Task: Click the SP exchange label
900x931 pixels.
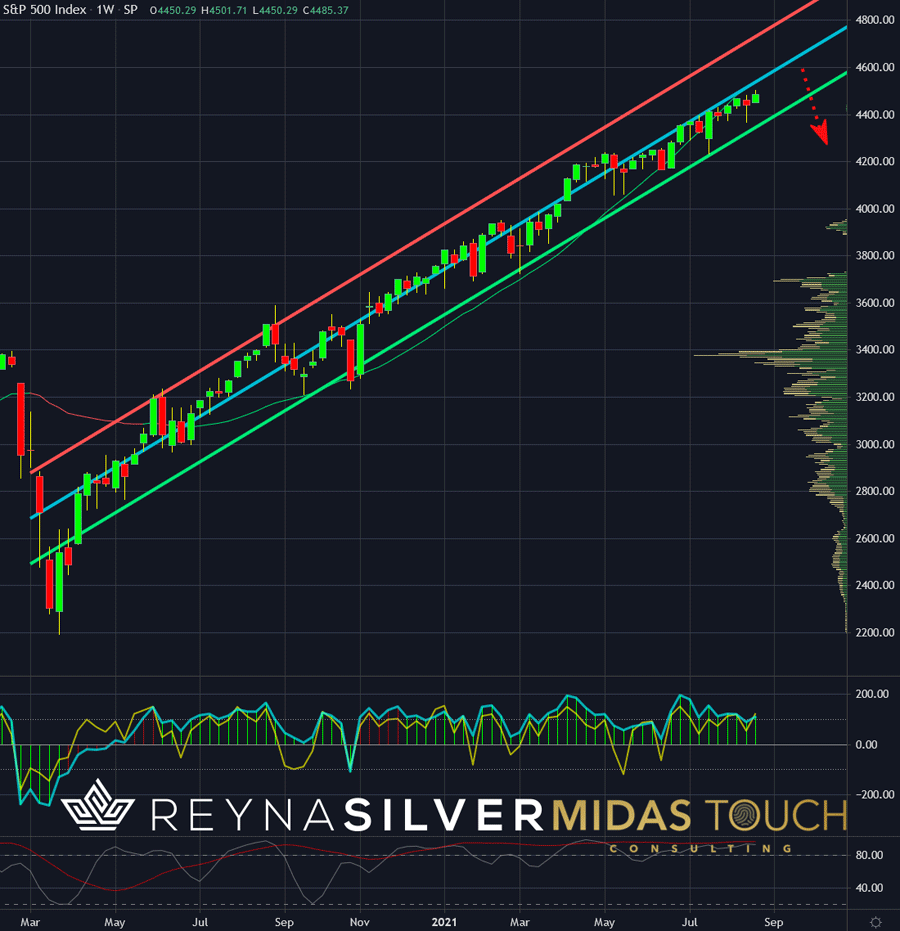Action: coord(130,9)
